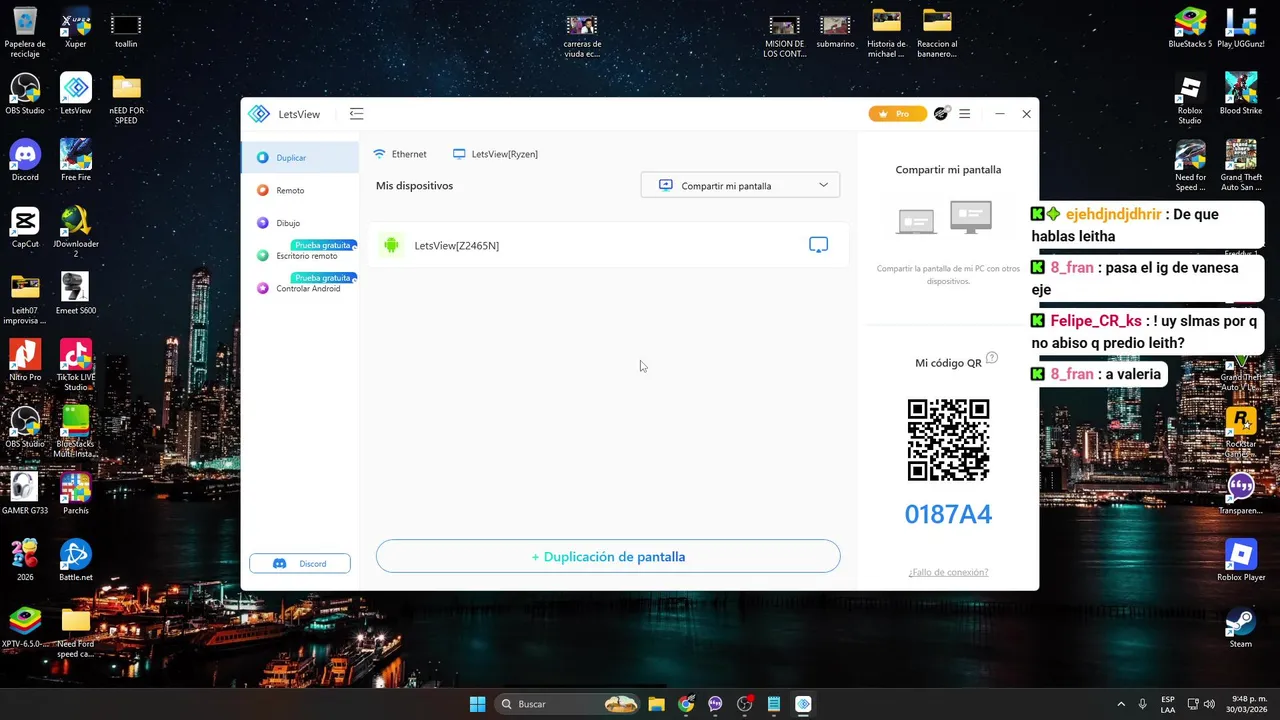Select the TikTok LIVE Studio desktop icon
1280x720 pixels.
[x=76, y=365]
